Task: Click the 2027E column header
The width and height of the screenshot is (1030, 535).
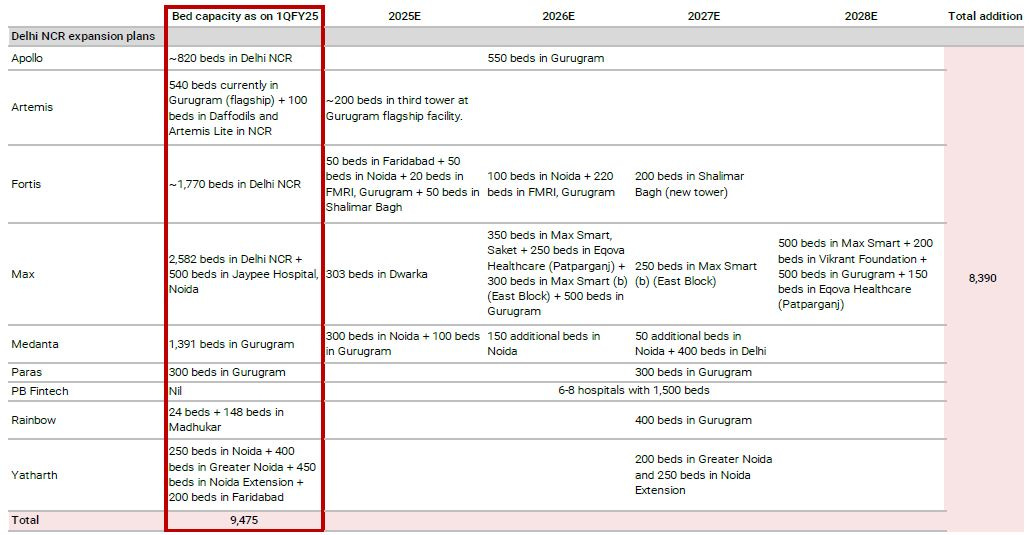Action: tap(704, 16)
